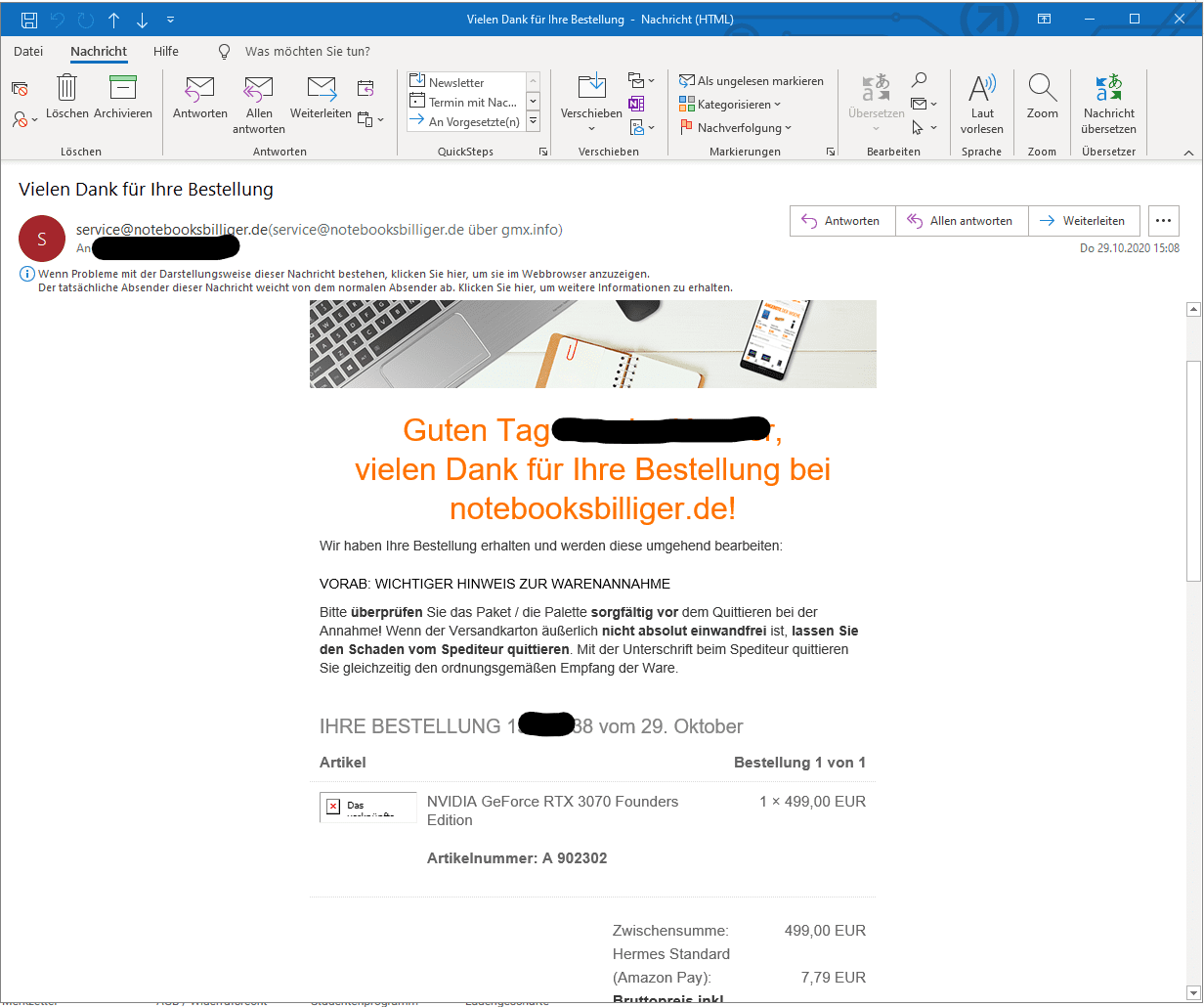The width and height of the screenshot is (1204, 1007).
Task: Click the lightbulb tell-me icon
Action: click(225, 51)
